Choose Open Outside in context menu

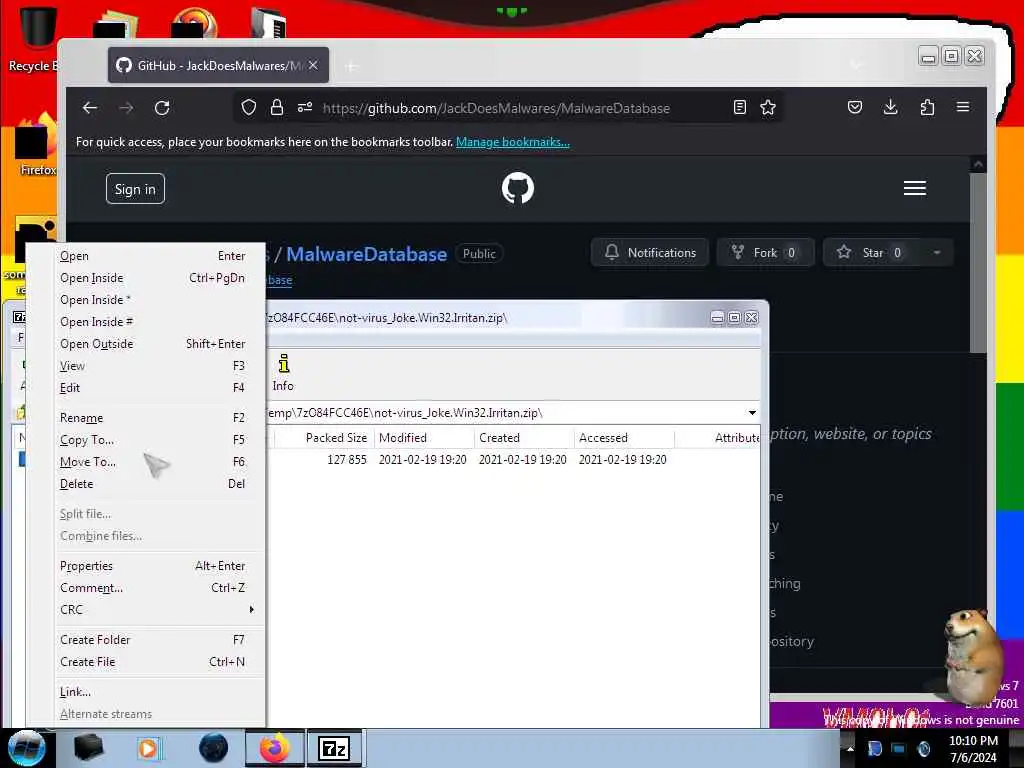[x=152, y=344]
